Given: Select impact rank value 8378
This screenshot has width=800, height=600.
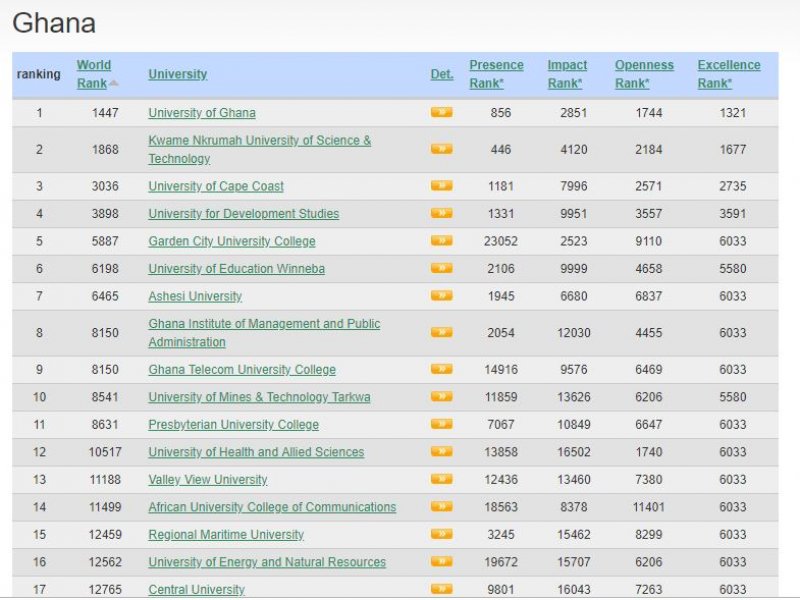Looking at the screenshot, I should point(573,508).
